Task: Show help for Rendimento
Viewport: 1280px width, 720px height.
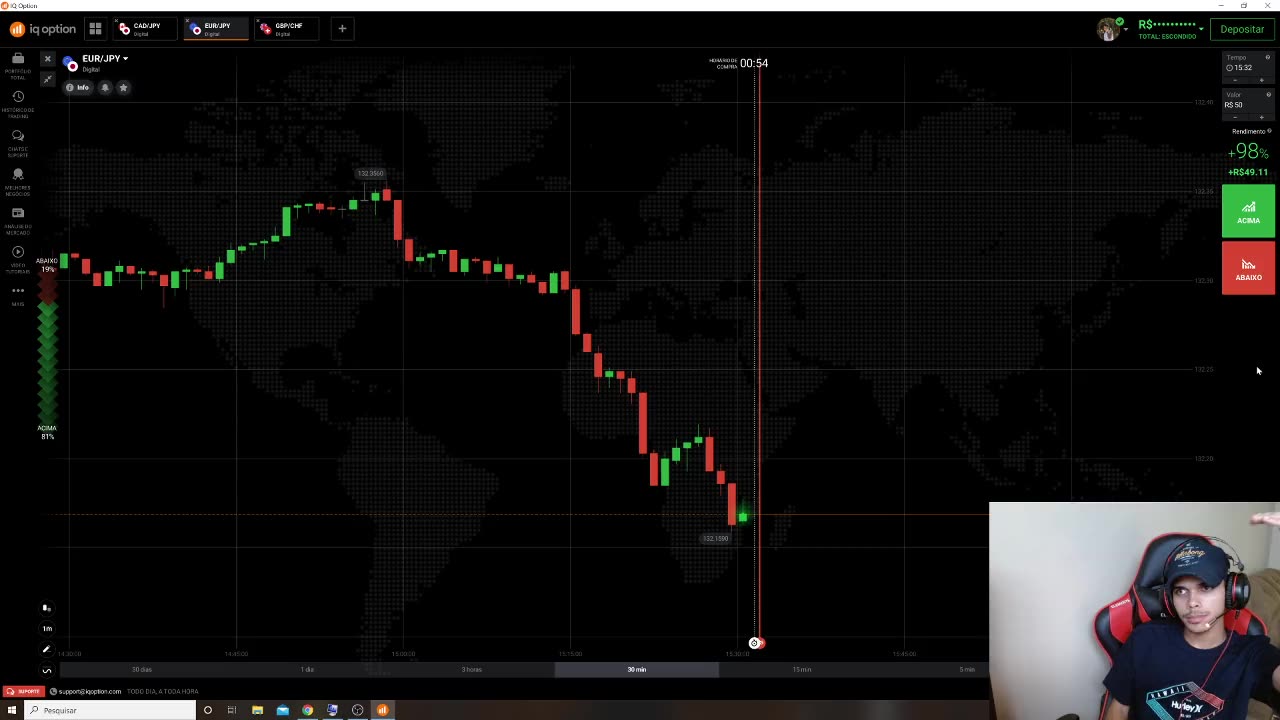Action: pos(1269,131)
